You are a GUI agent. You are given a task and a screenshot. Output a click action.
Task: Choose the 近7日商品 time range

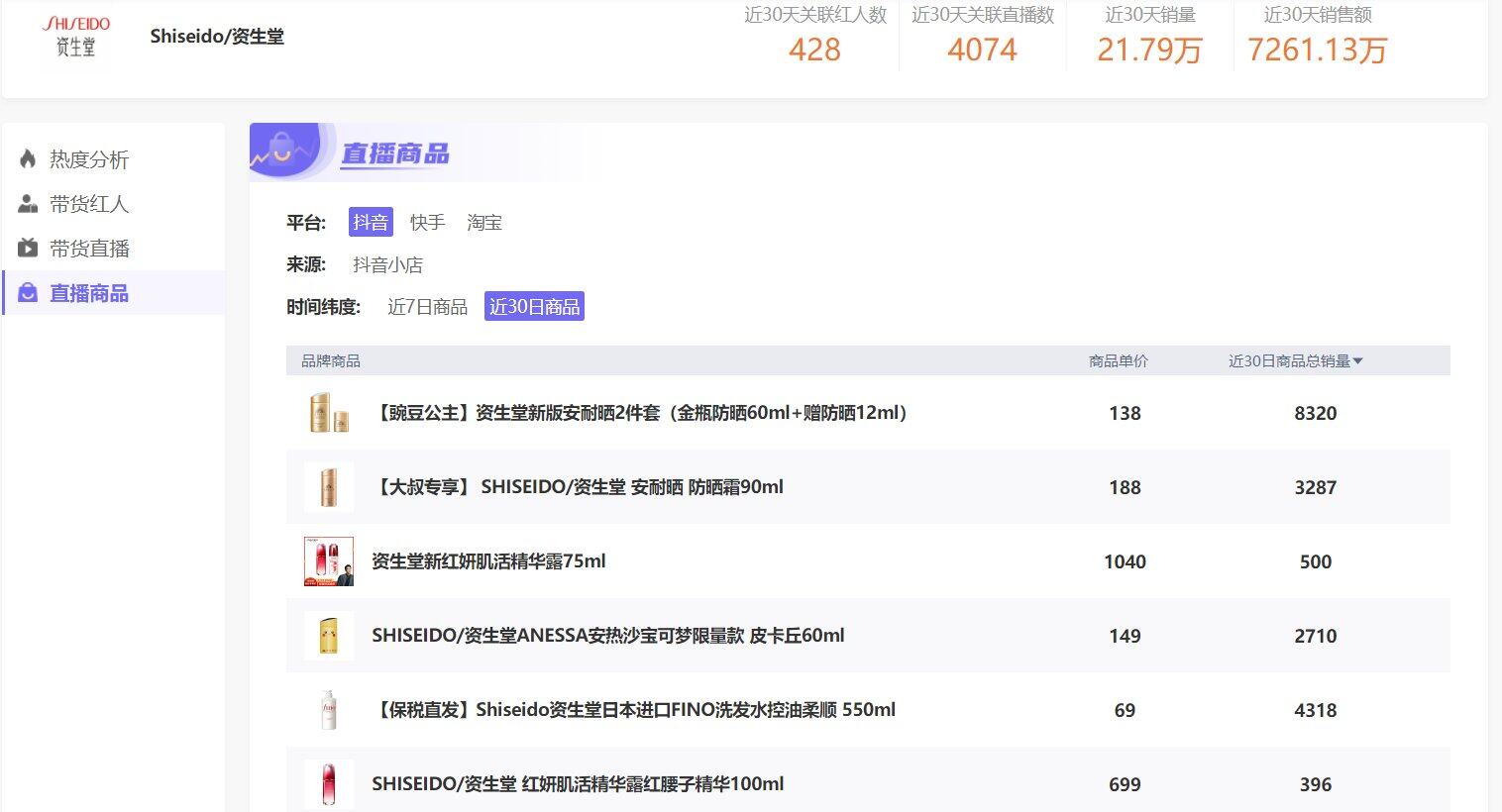pos(427,307)
